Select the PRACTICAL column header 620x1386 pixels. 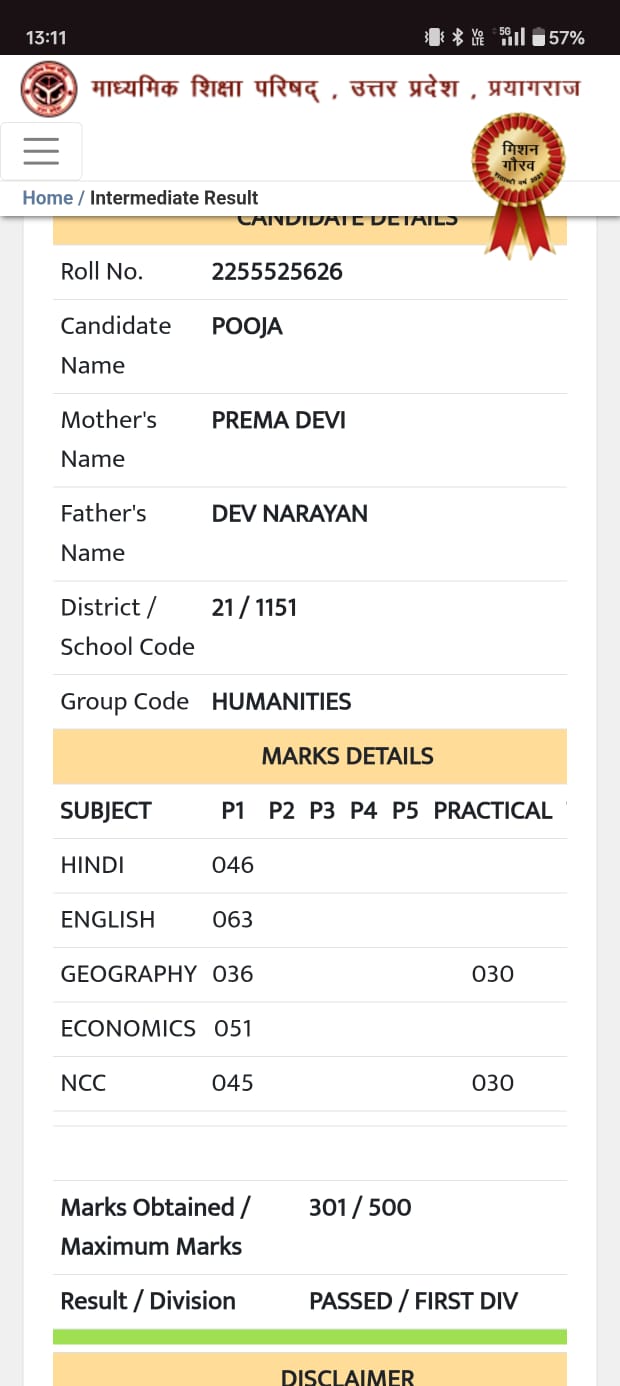pos(493,811)
